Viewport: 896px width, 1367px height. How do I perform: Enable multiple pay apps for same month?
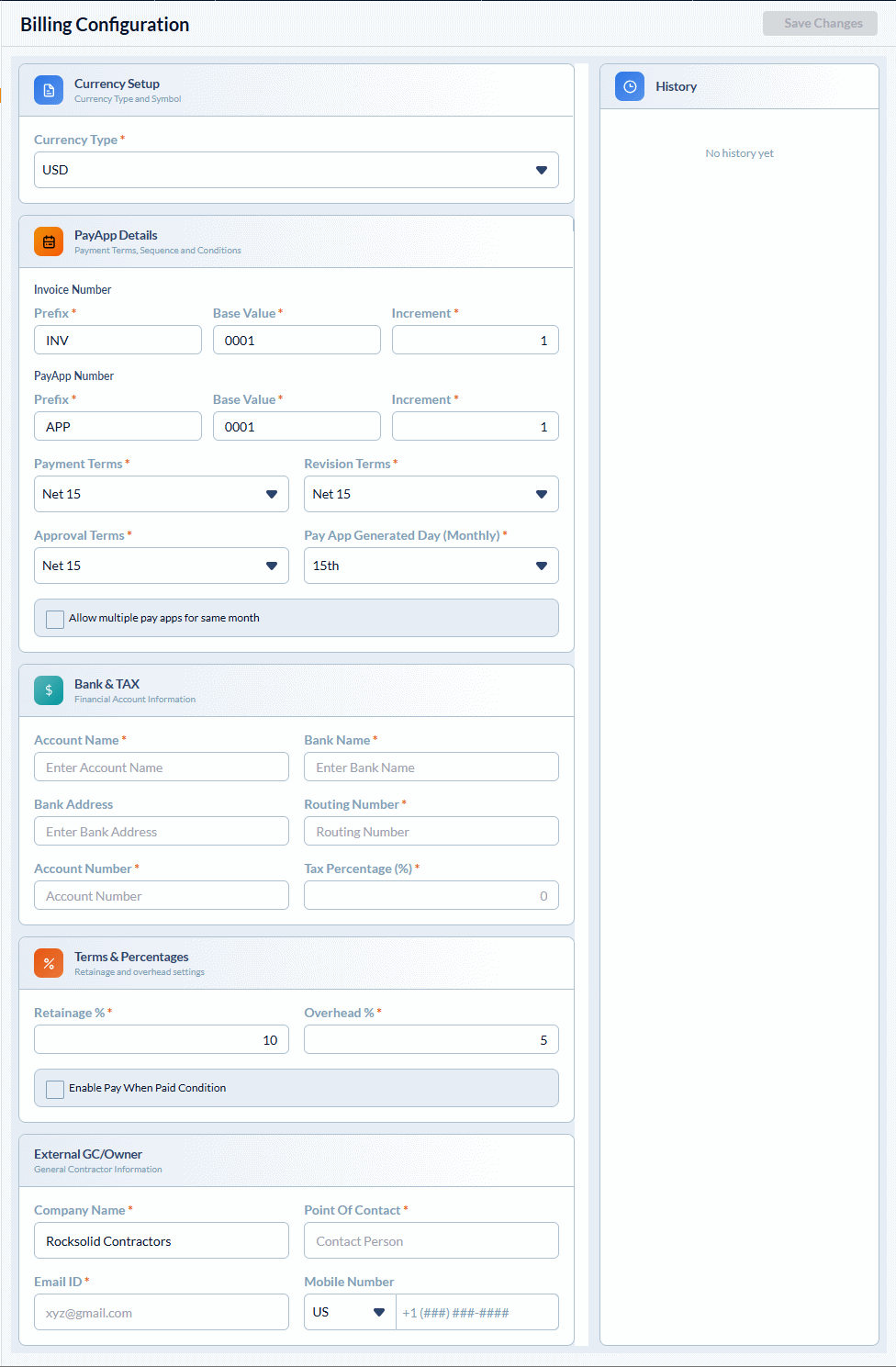tap(55, 619)
